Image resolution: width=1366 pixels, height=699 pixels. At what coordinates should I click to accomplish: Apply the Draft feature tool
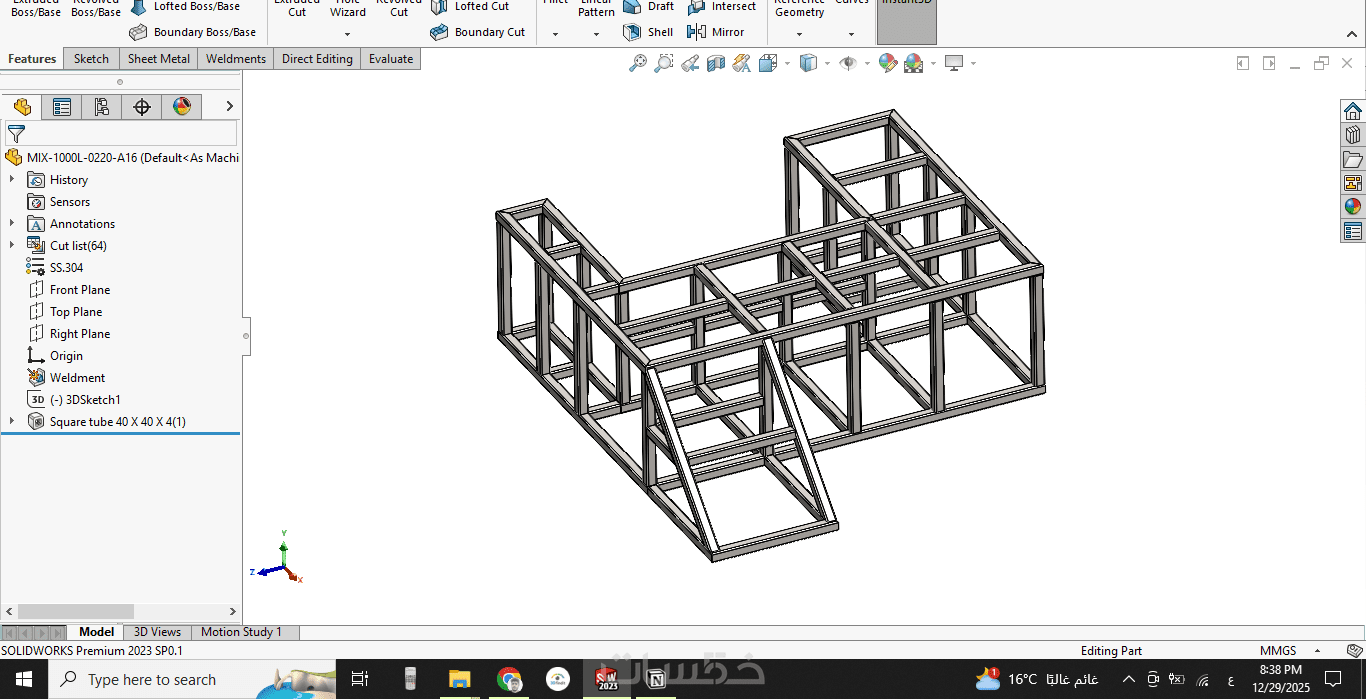pyautogui.click(x=649, y=6)
